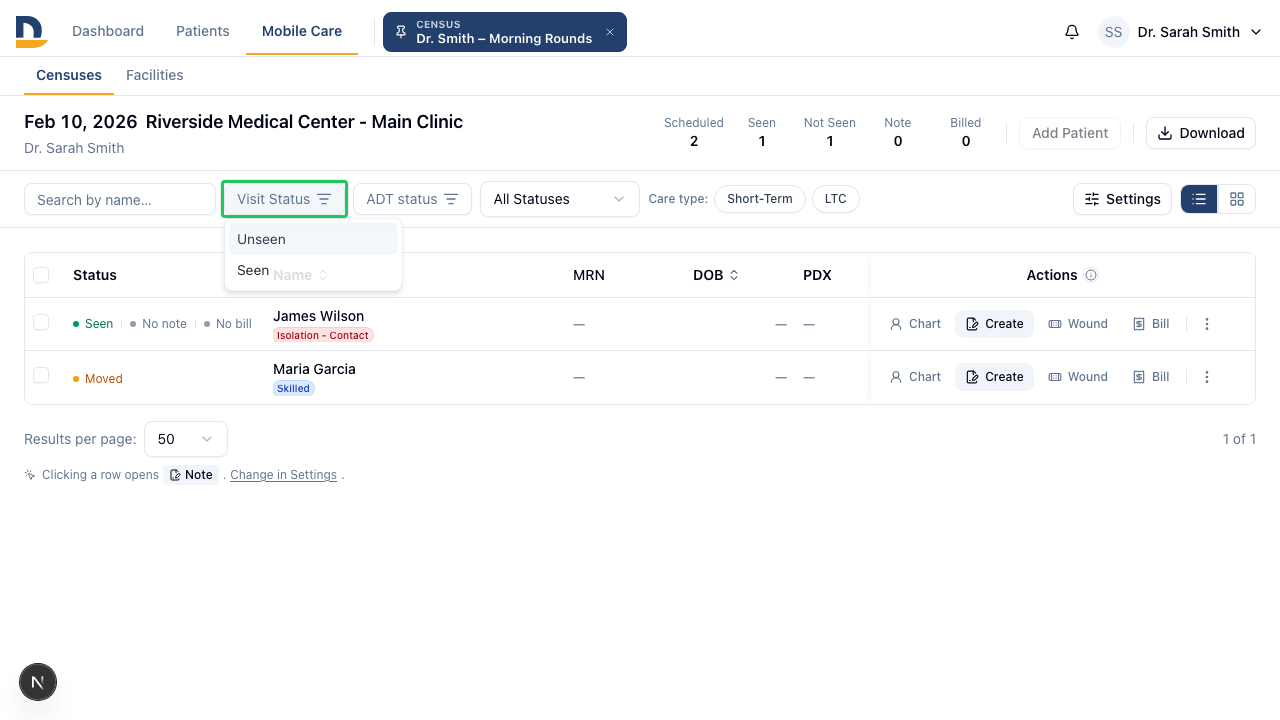Create a note for Maria Garcia
1280x720 pixels.
point(994,377)
